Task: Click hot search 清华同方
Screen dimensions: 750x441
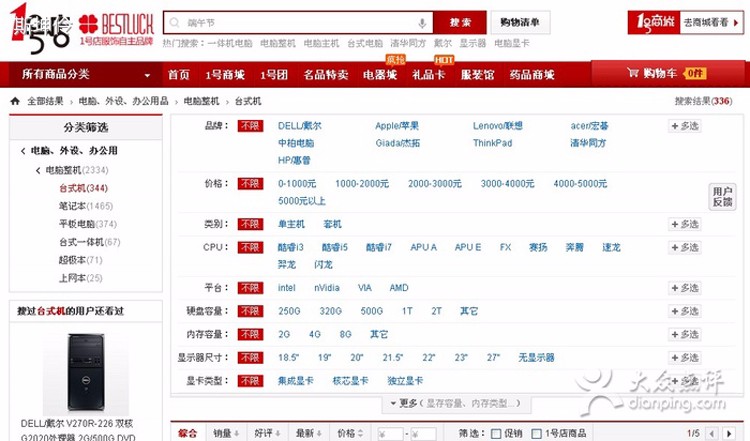Action: [408, 43]
